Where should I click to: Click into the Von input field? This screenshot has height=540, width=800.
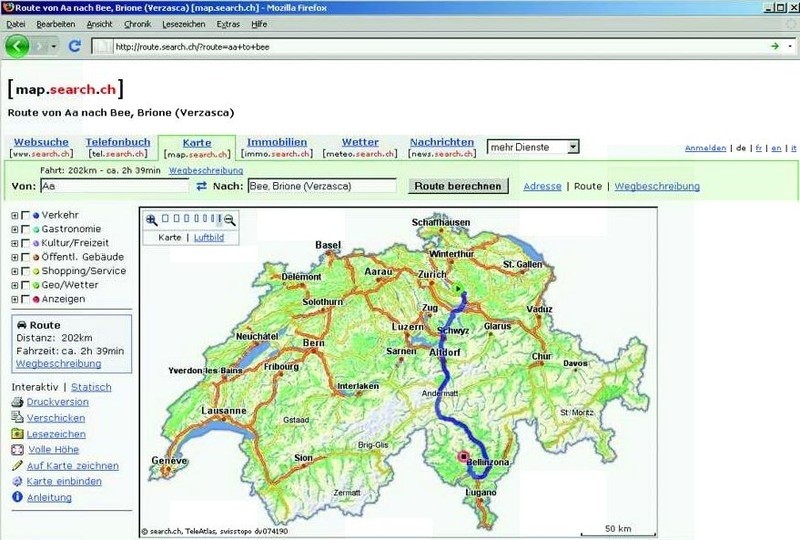(x=114, y=186)
